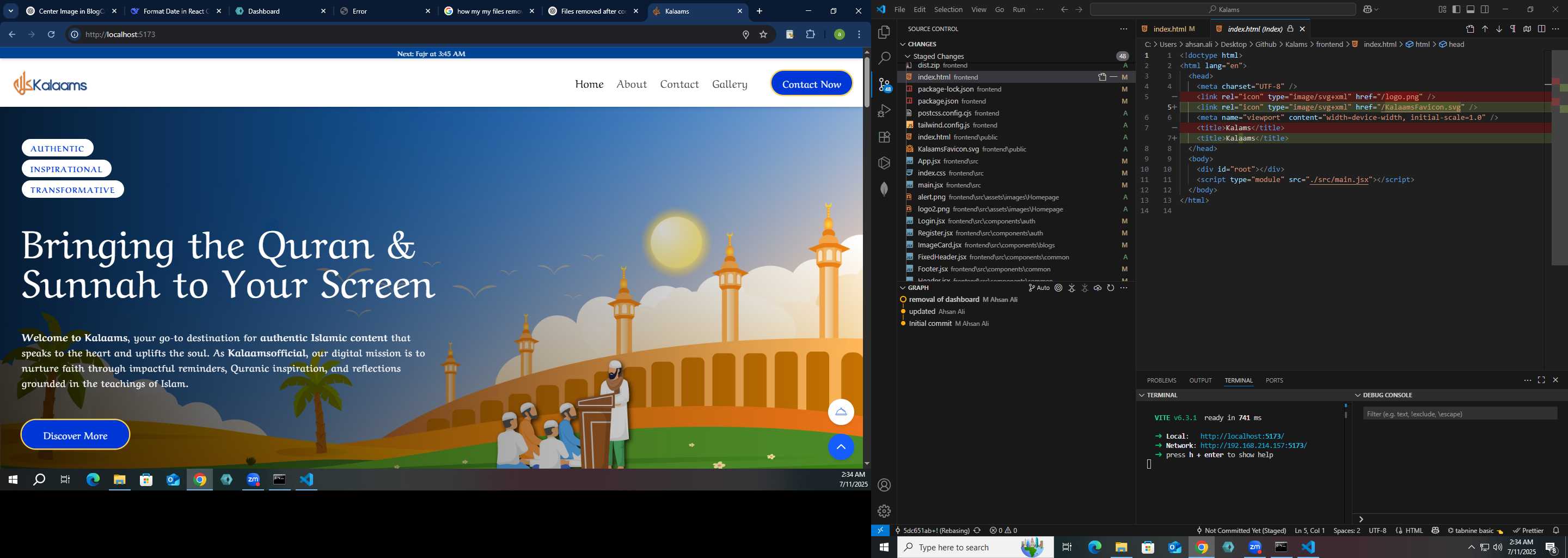Click the Graph Refresh icon
Viewport: 1568px width, 558px height.
(x=1111, y=288)
